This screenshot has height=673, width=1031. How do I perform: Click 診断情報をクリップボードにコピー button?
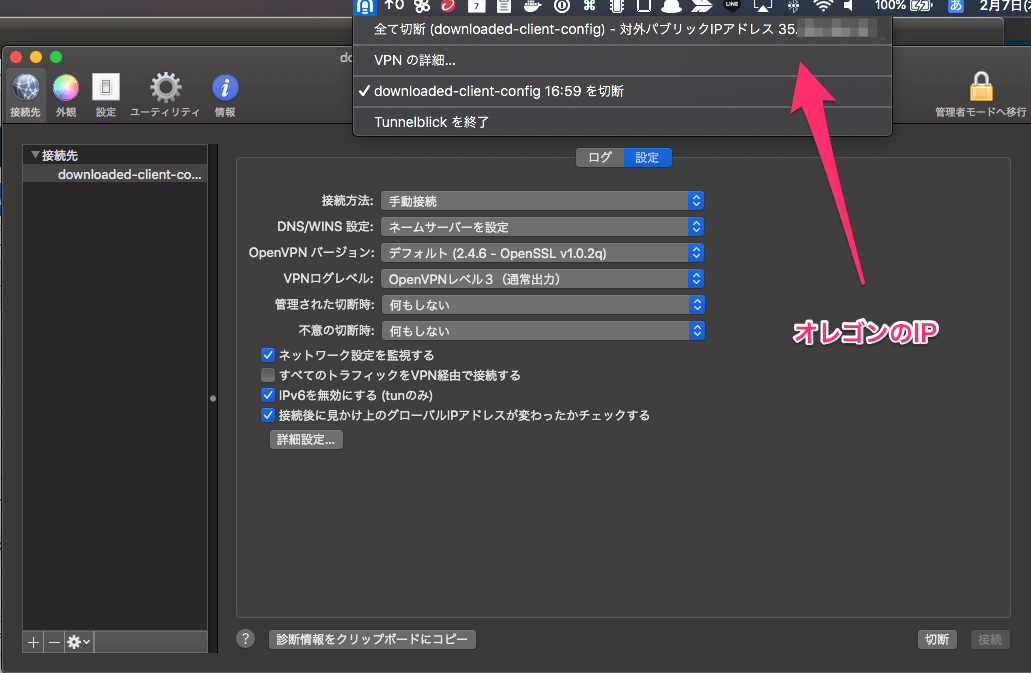pos(372,640)
